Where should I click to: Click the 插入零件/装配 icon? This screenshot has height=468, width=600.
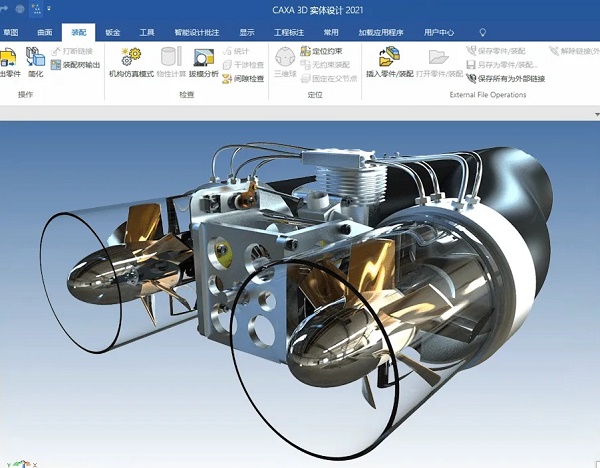(x=390, y=57)
